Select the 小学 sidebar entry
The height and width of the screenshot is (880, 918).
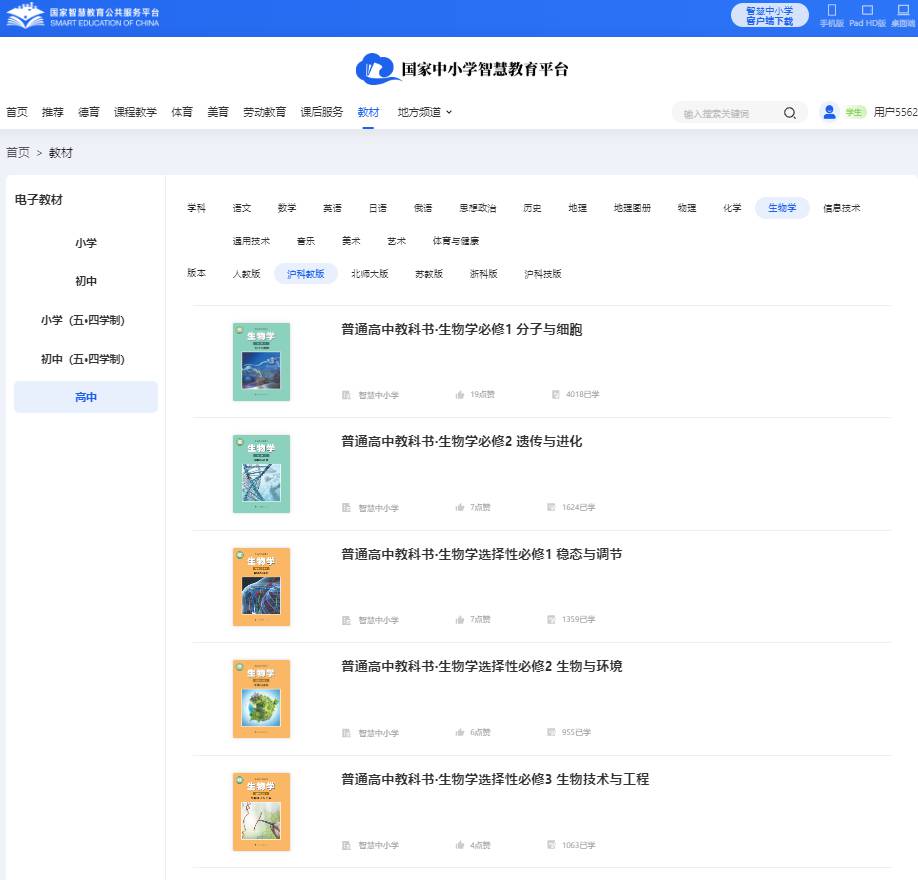pyautogui.click(x=85, y=242)
